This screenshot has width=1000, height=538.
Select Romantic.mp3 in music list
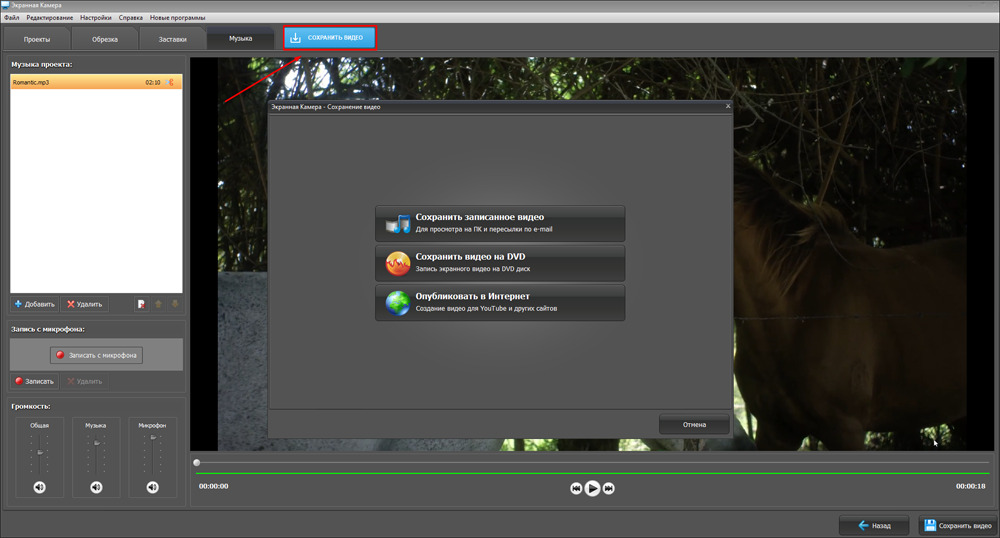[96, 82]
